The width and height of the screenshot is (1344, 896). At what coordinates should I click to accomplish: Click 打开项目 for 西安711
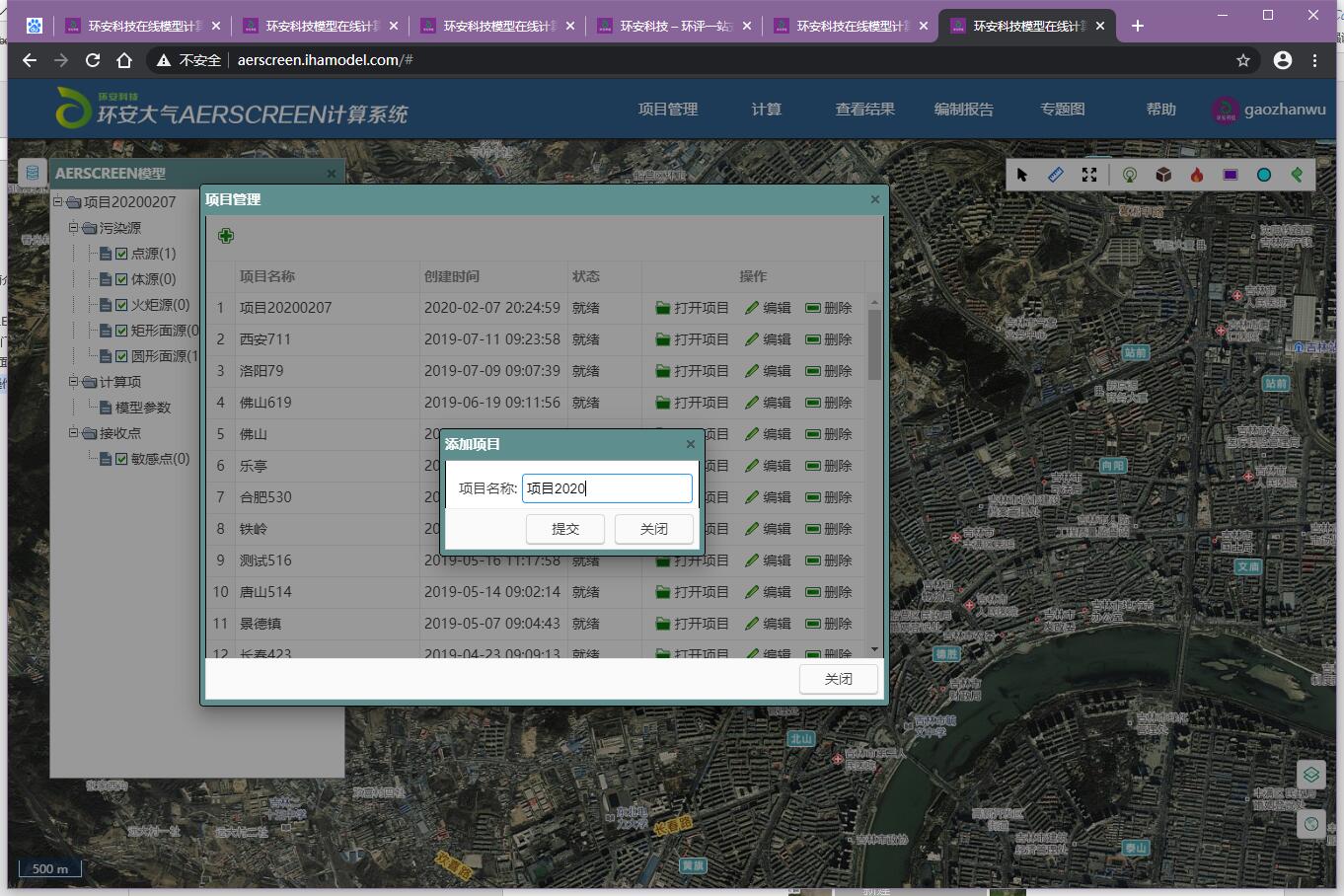692,339
